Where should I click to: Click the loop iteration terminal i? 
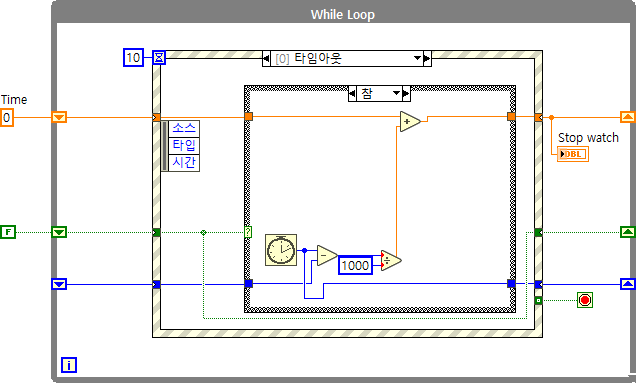(69, 365)
